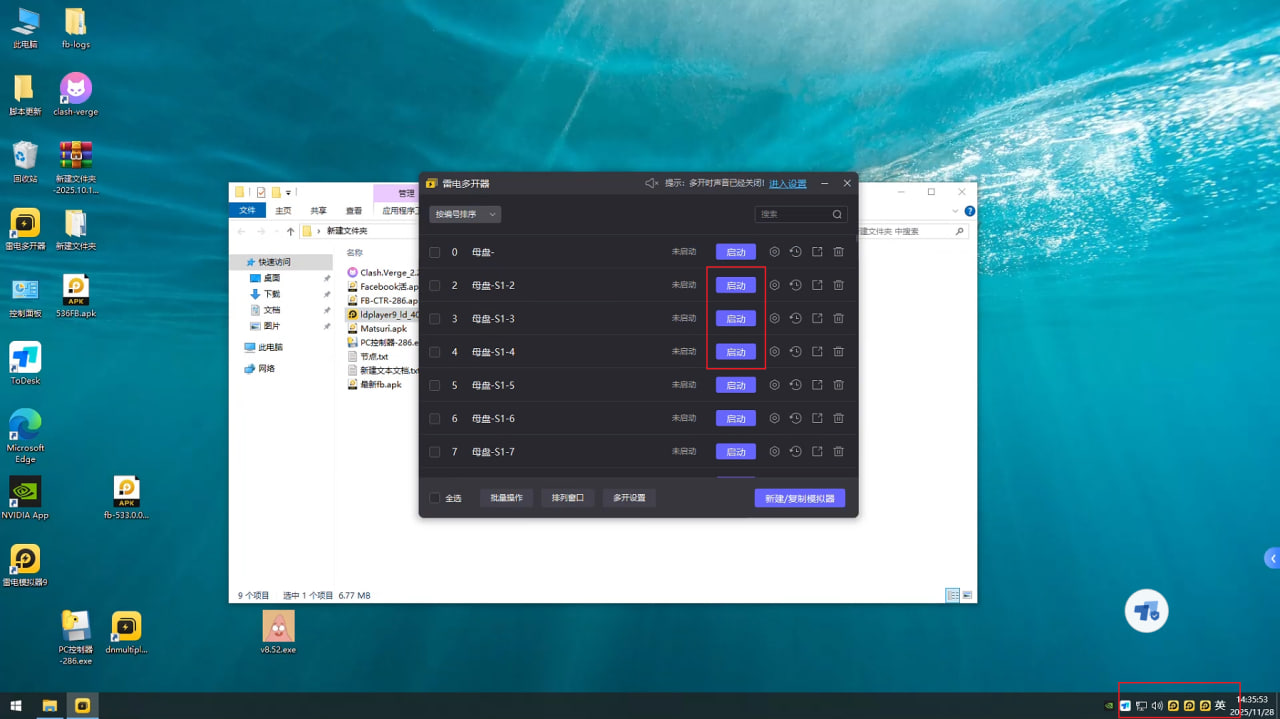
Task: Open clash-verge desktop icon
Action: [x=75, y=89]
